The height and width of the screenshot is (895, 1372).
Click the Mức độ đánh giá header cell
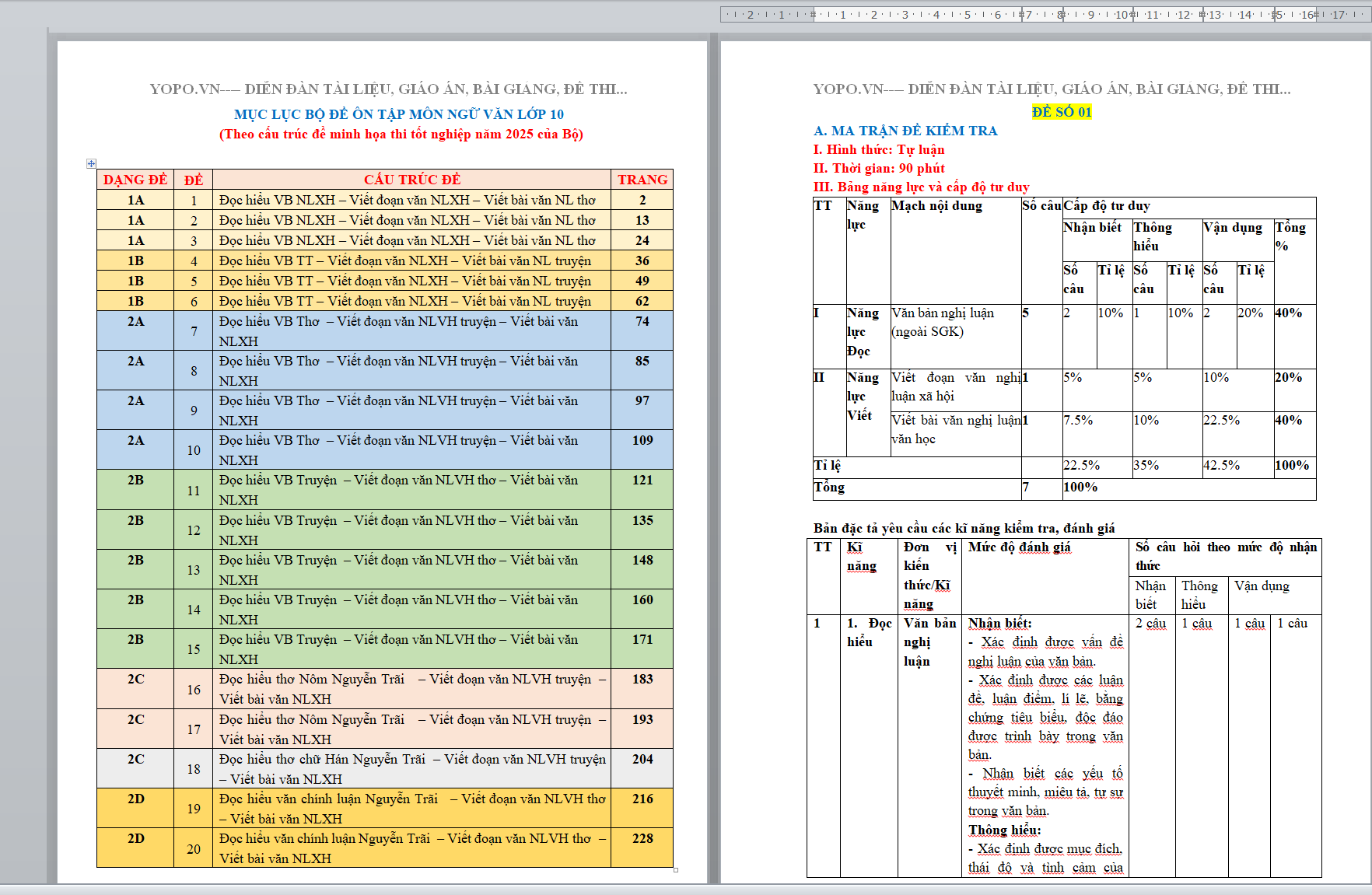pyautogui.click(x=1045, y=576)
